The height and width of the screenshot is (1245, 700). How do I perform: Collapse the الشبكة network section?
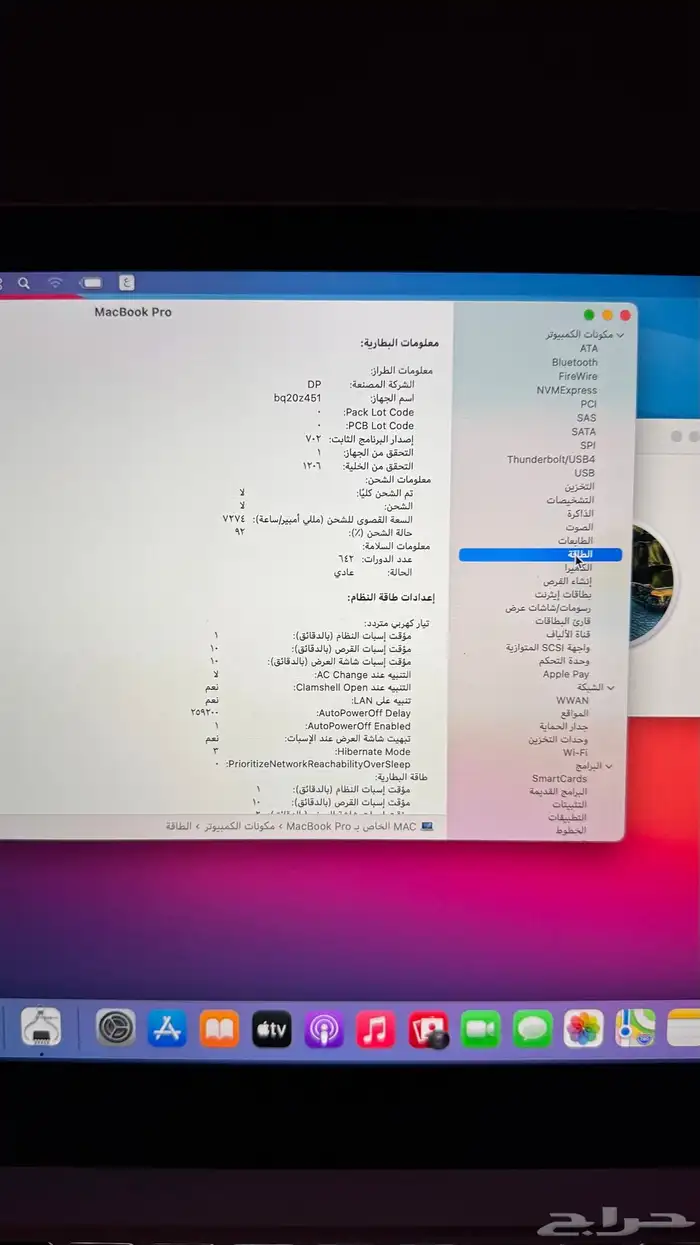click(611, 688)
